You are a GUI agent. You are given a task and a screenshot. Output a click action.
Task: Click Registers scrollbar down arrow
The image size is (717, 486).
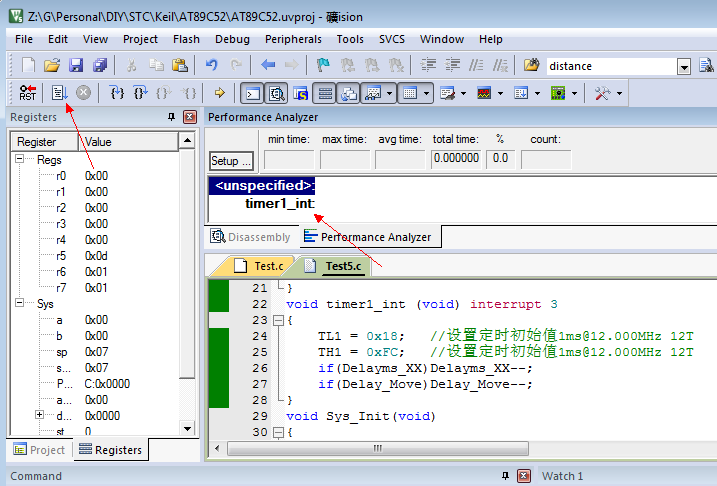coord(187,429)
